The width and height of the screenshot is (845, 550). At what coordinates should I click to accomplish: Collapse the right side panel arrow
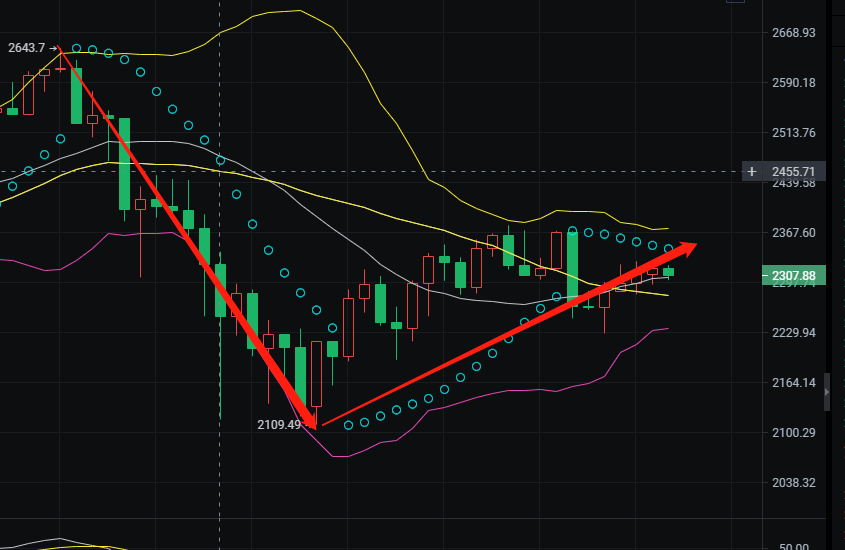click(x=827, y=392)
